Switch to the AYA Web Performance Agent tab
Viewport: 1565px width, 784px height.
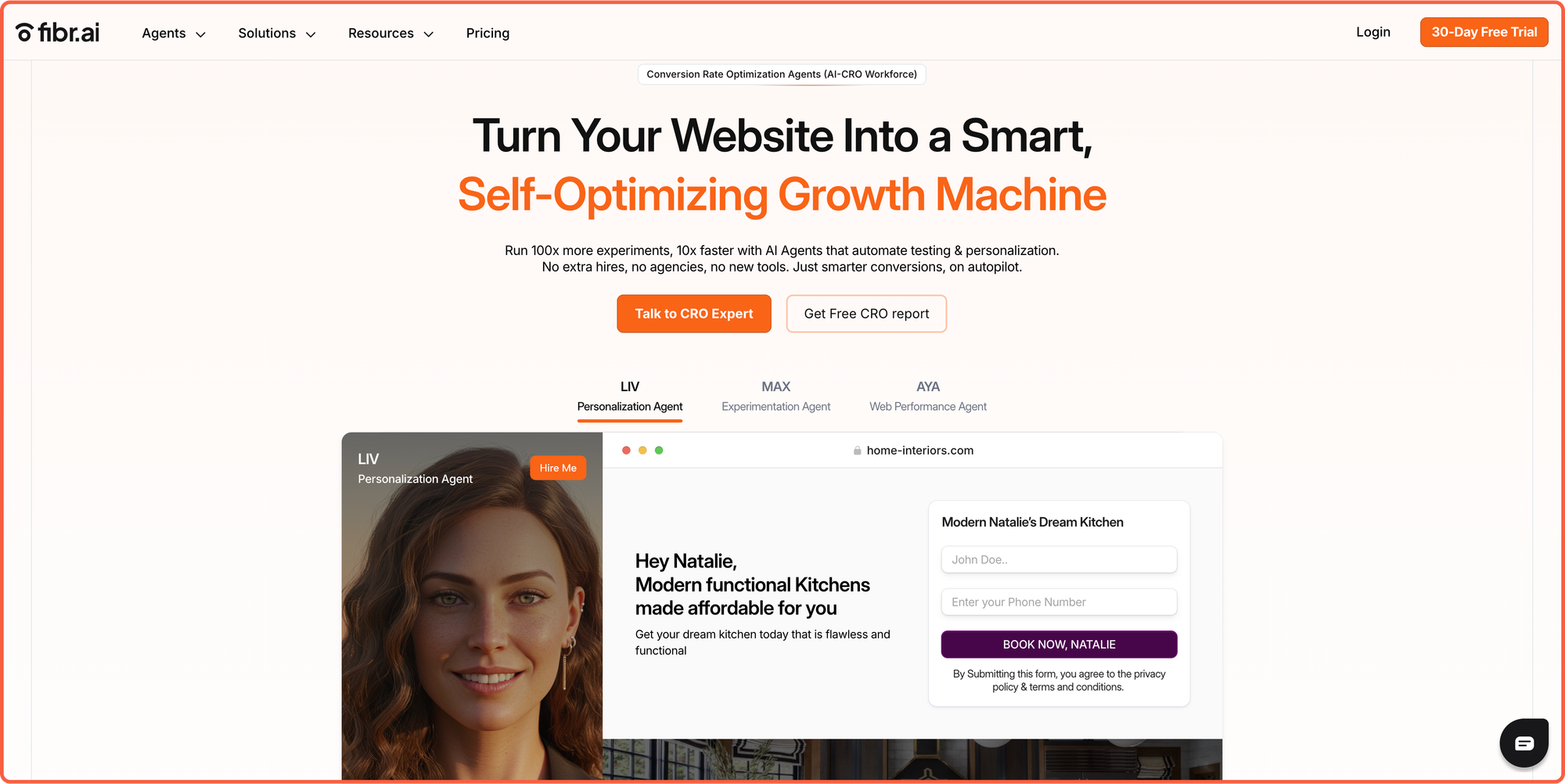coord(928,397)
